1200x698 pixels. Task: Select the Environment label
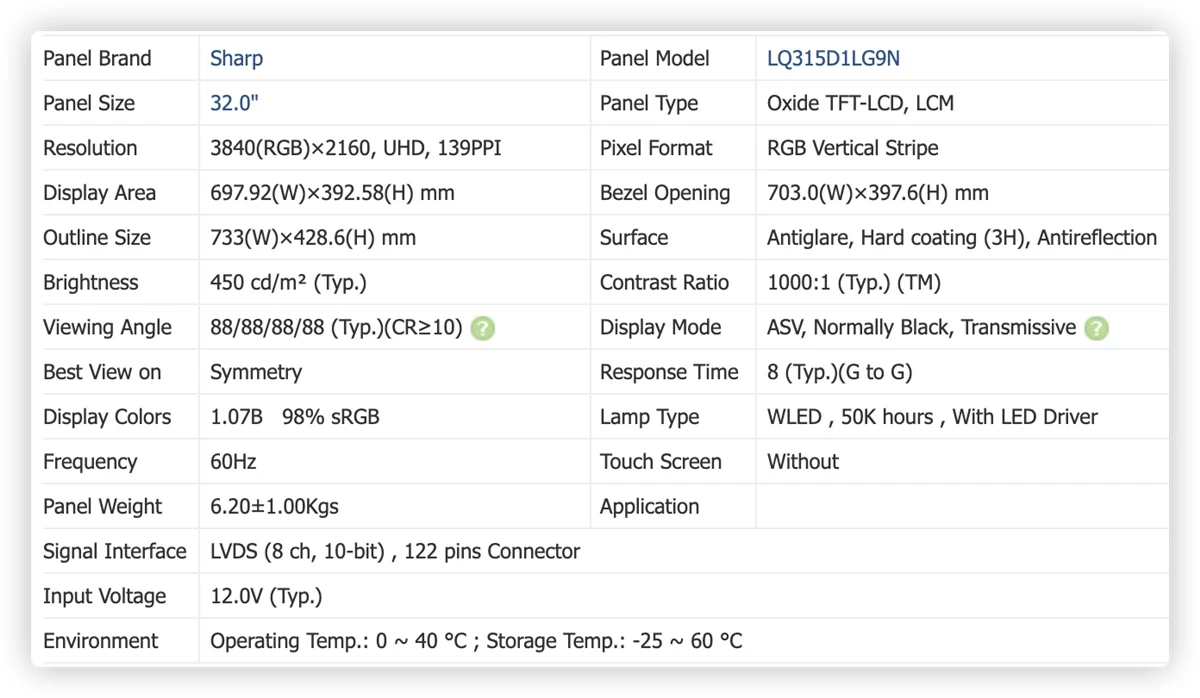click(x=100, y=641)
